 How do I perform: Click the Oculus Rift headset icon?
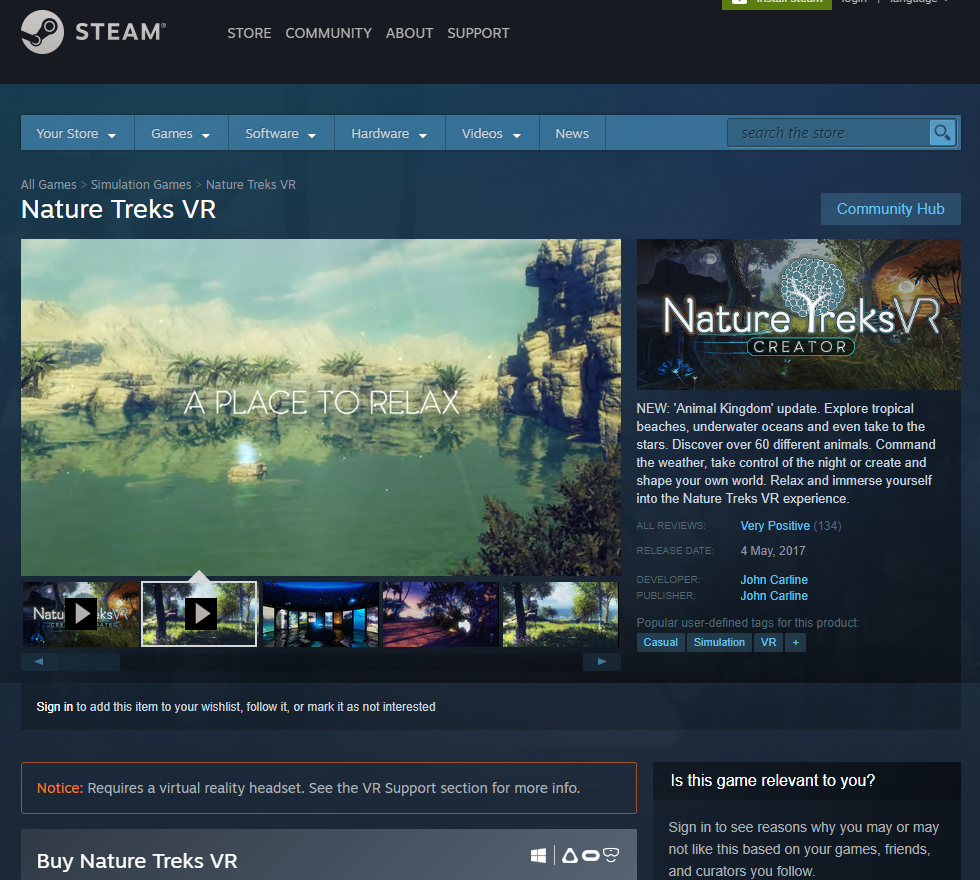coord(591,856)
